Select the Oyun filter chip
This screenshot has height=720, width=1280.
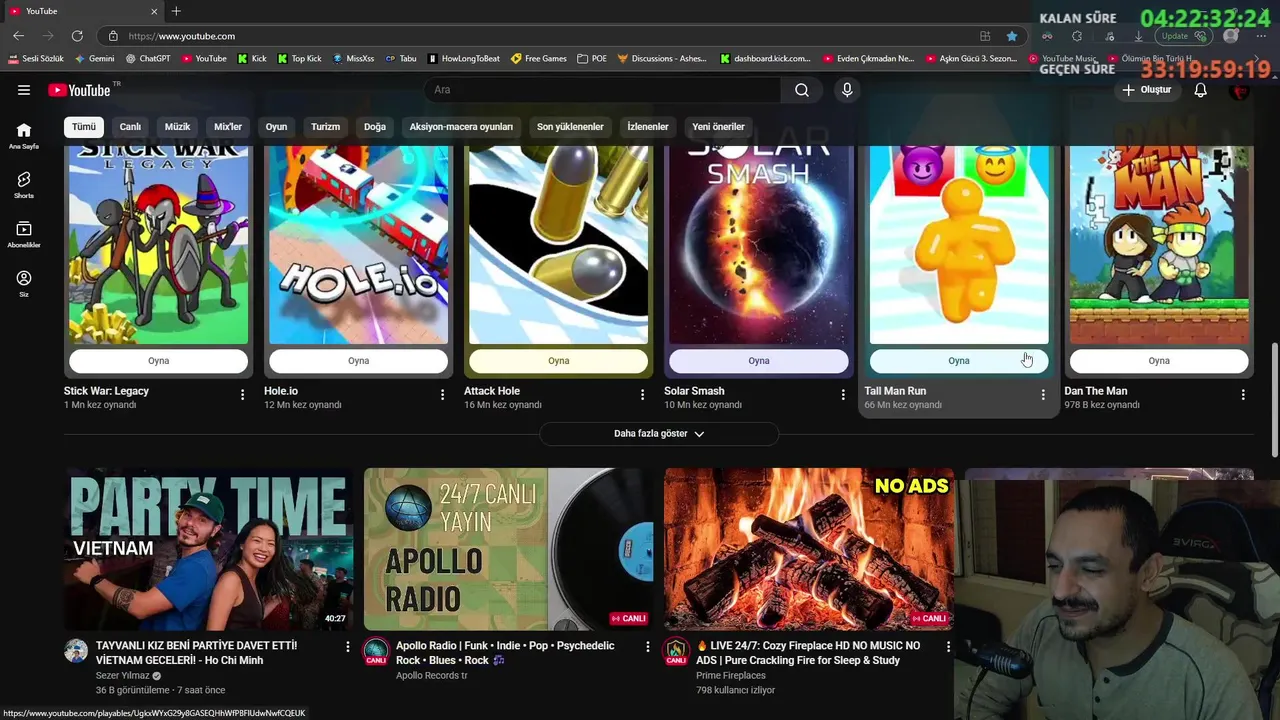(x=276, y=127)
